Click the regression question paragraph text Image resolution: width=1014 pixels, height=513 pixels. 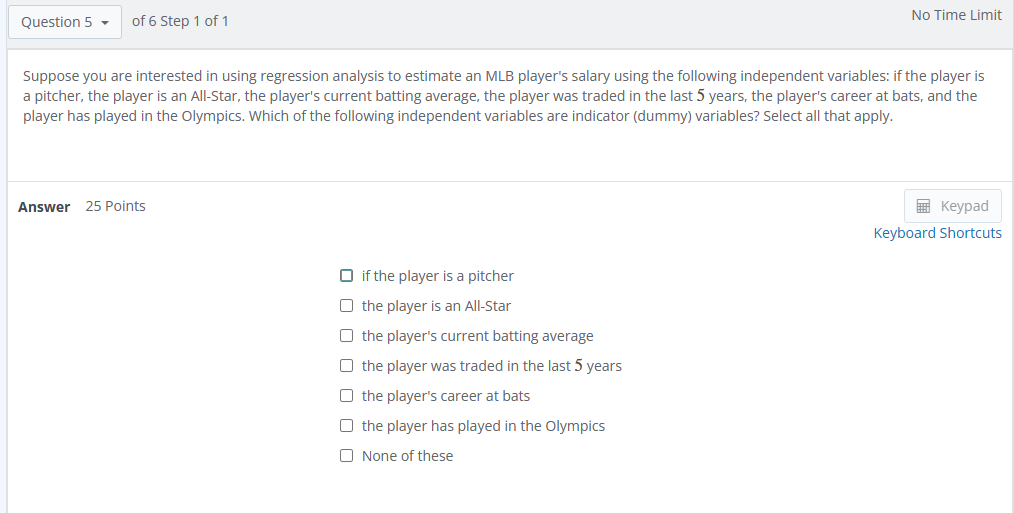[x=500, y=96]
